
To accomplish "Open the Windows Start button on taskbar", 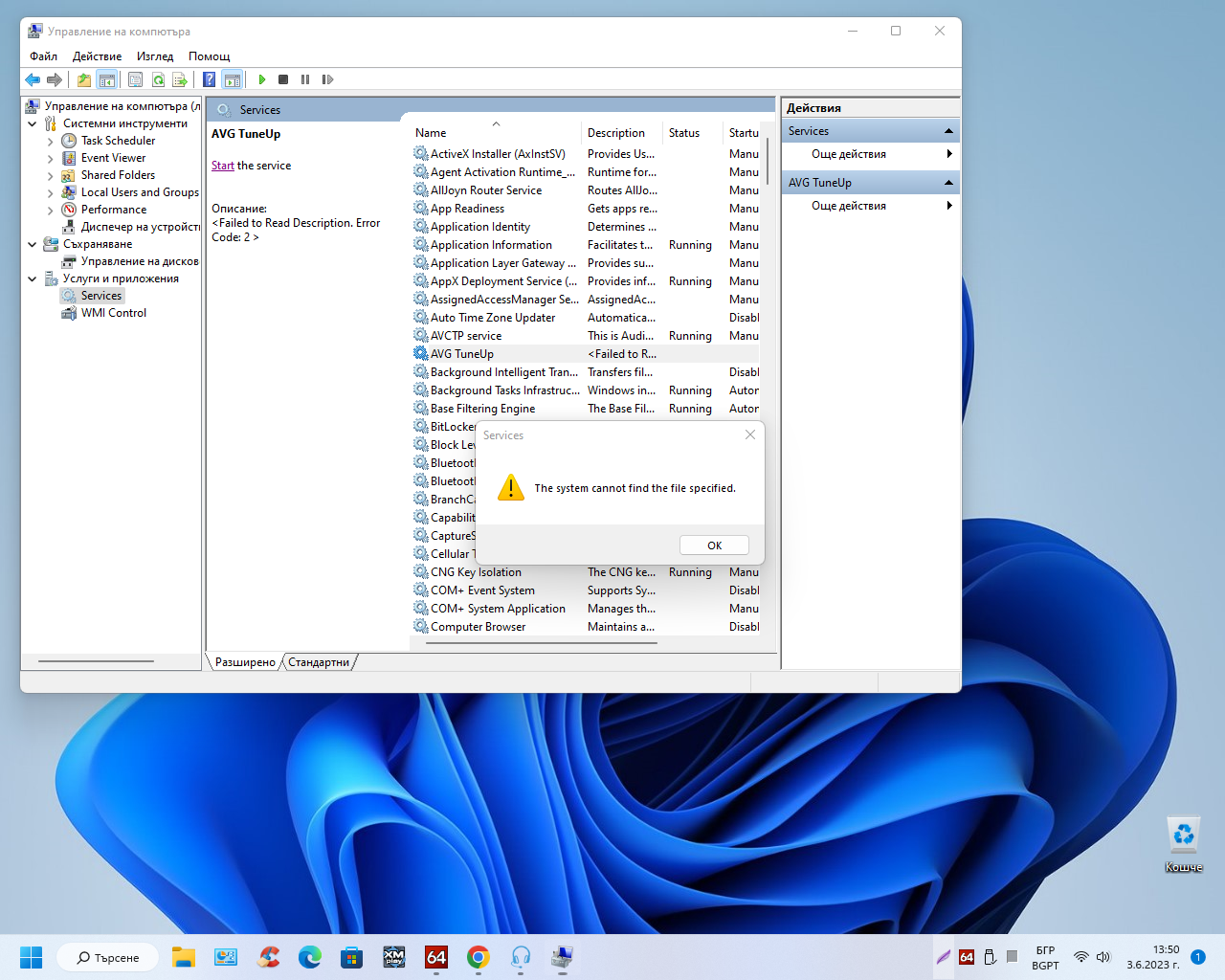I will point(31,957).
